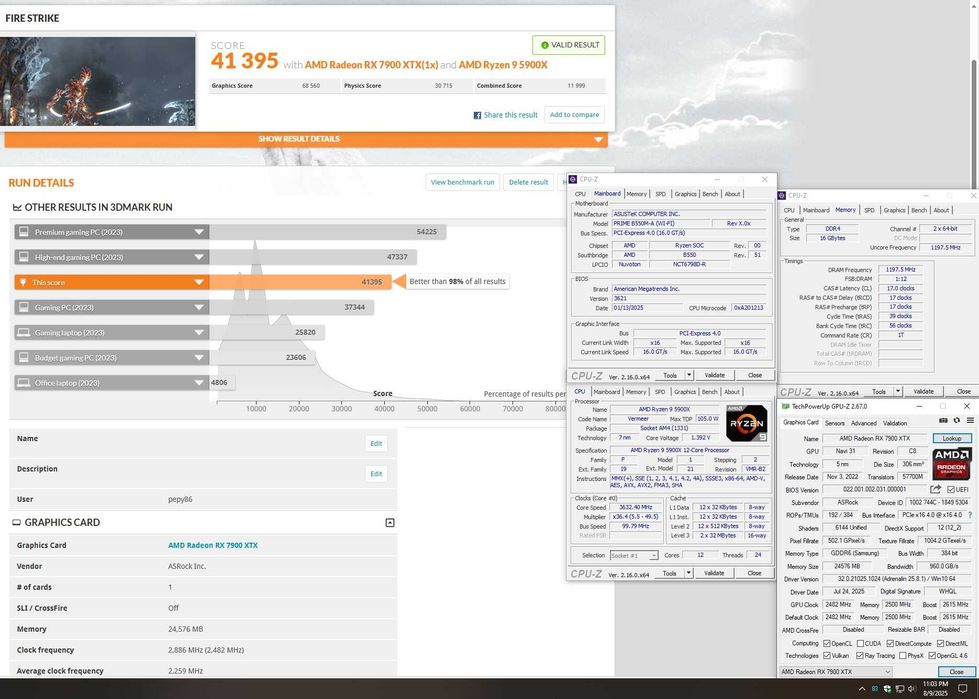Click the Bus Interface question mark in GPU-Z
979x699 pixels.
[x=970, y=516]
